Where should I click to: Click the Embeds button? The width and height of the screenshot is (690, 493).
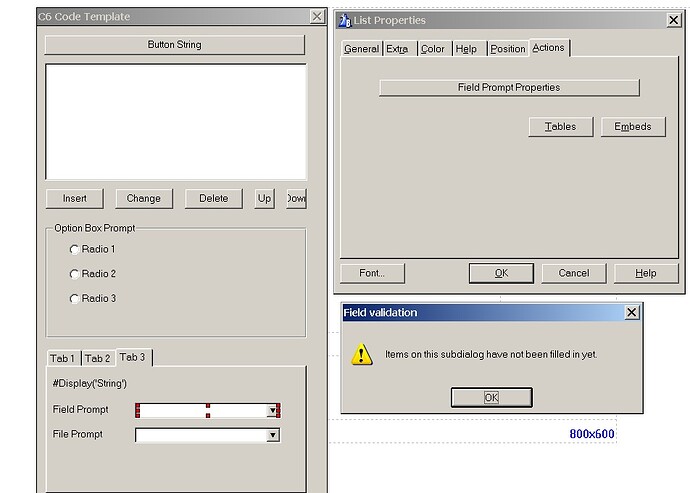[x=633, y=127]
